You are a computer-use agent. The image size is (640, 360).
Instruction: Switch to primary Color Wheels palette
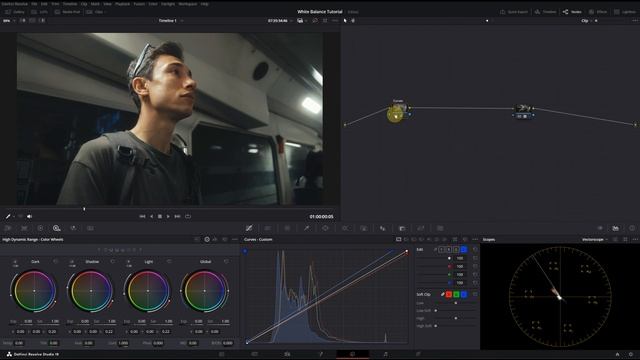[x=40, y=228]
